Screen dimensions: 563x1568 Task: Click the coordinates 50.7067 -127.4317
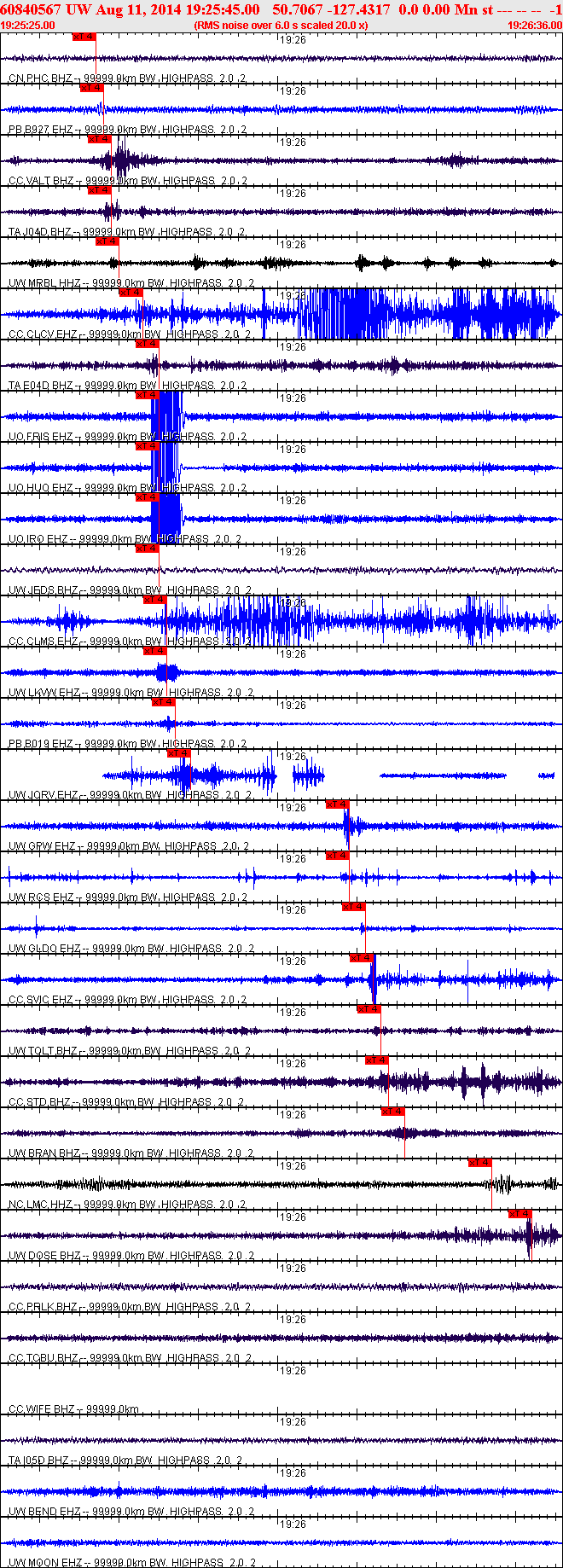[x=331, y=9]
